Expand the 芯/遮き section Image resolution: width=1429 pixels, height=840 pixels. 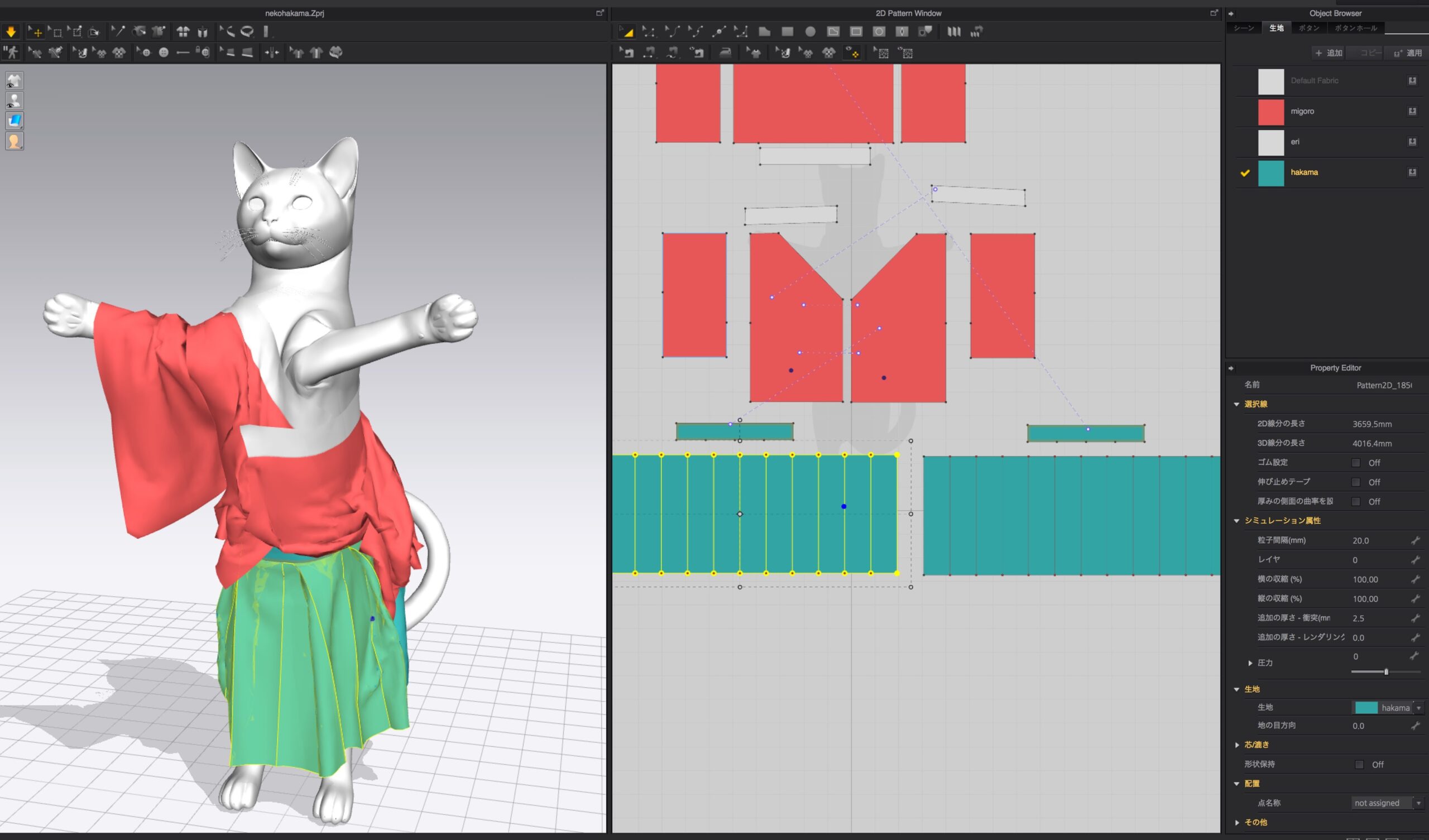[1238, 745]
